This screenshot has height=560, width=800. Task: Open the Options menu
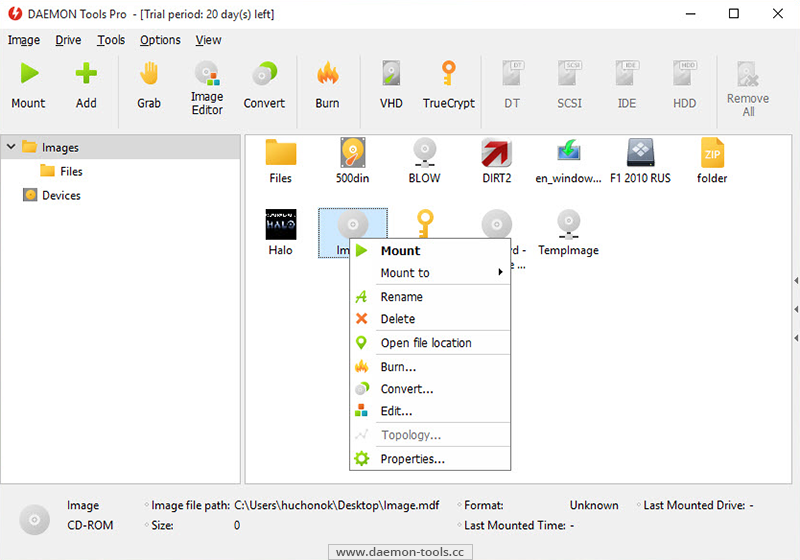pos(160,40)
